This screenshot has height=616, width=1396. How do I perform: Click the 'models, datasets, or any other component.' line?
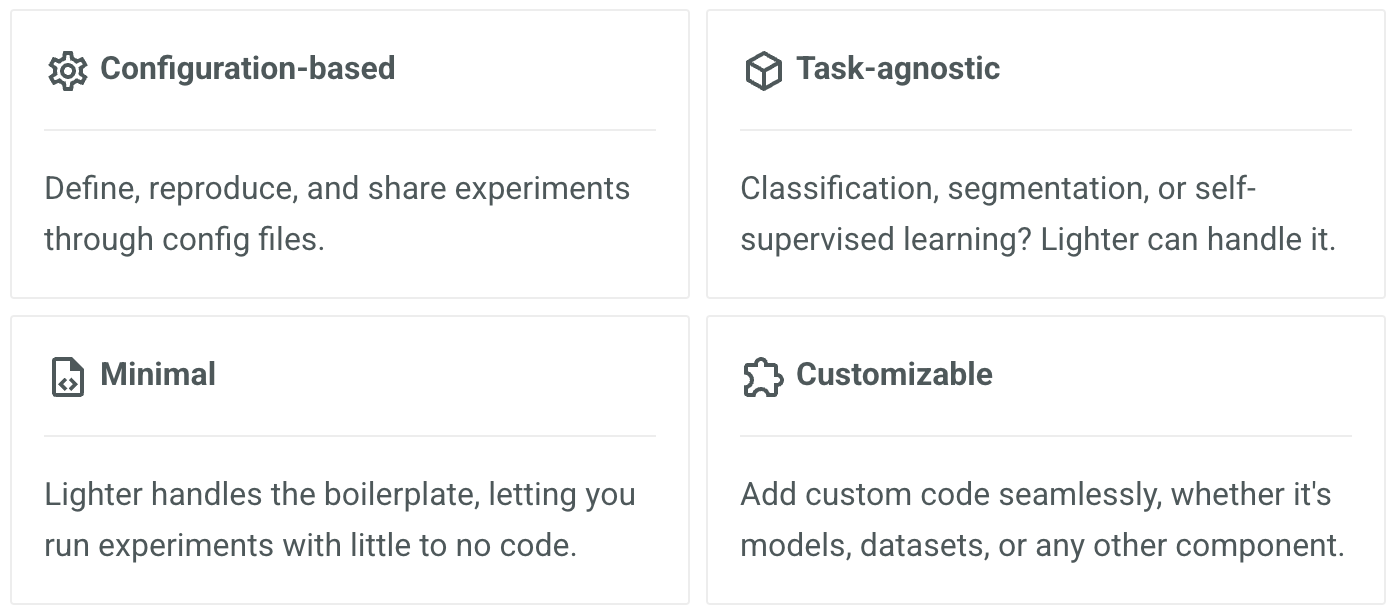(x=1042, y=546)
